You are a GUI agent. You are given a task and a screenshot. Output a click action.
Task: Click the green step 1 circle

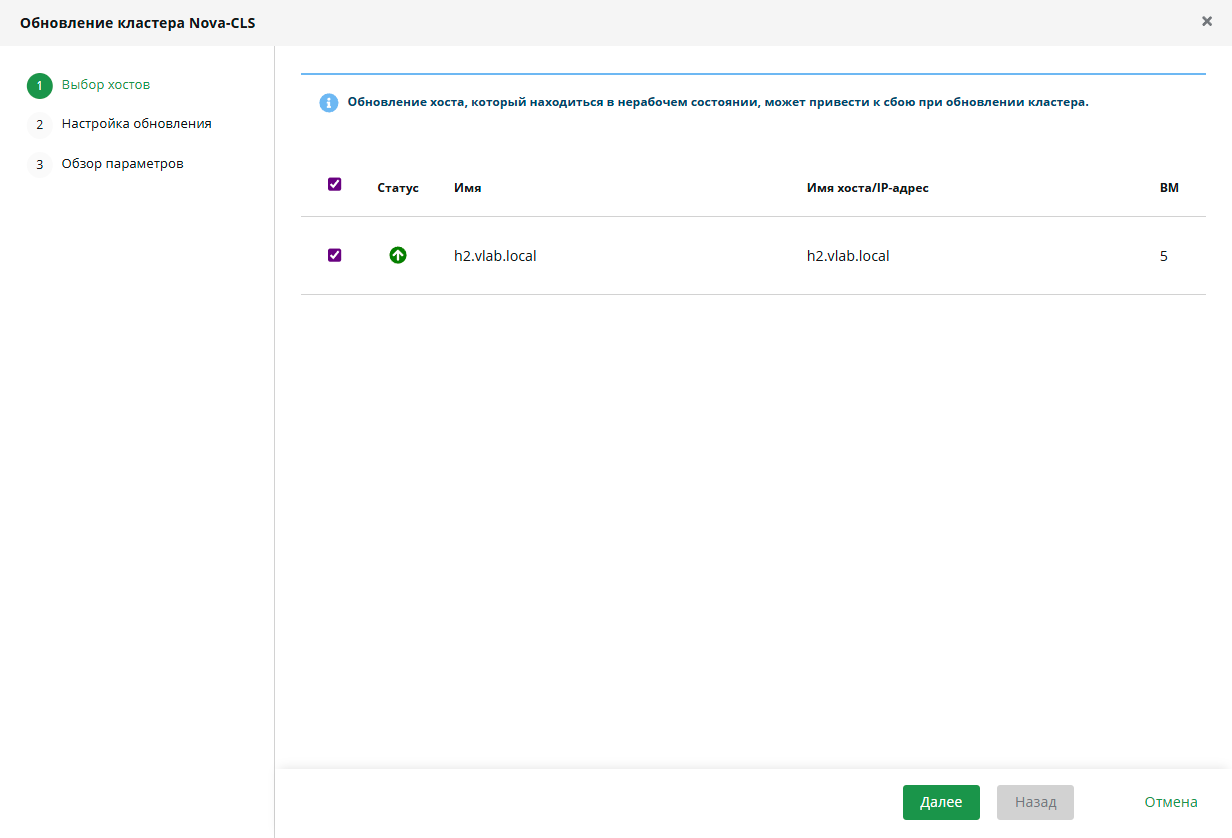coord(39,86)
